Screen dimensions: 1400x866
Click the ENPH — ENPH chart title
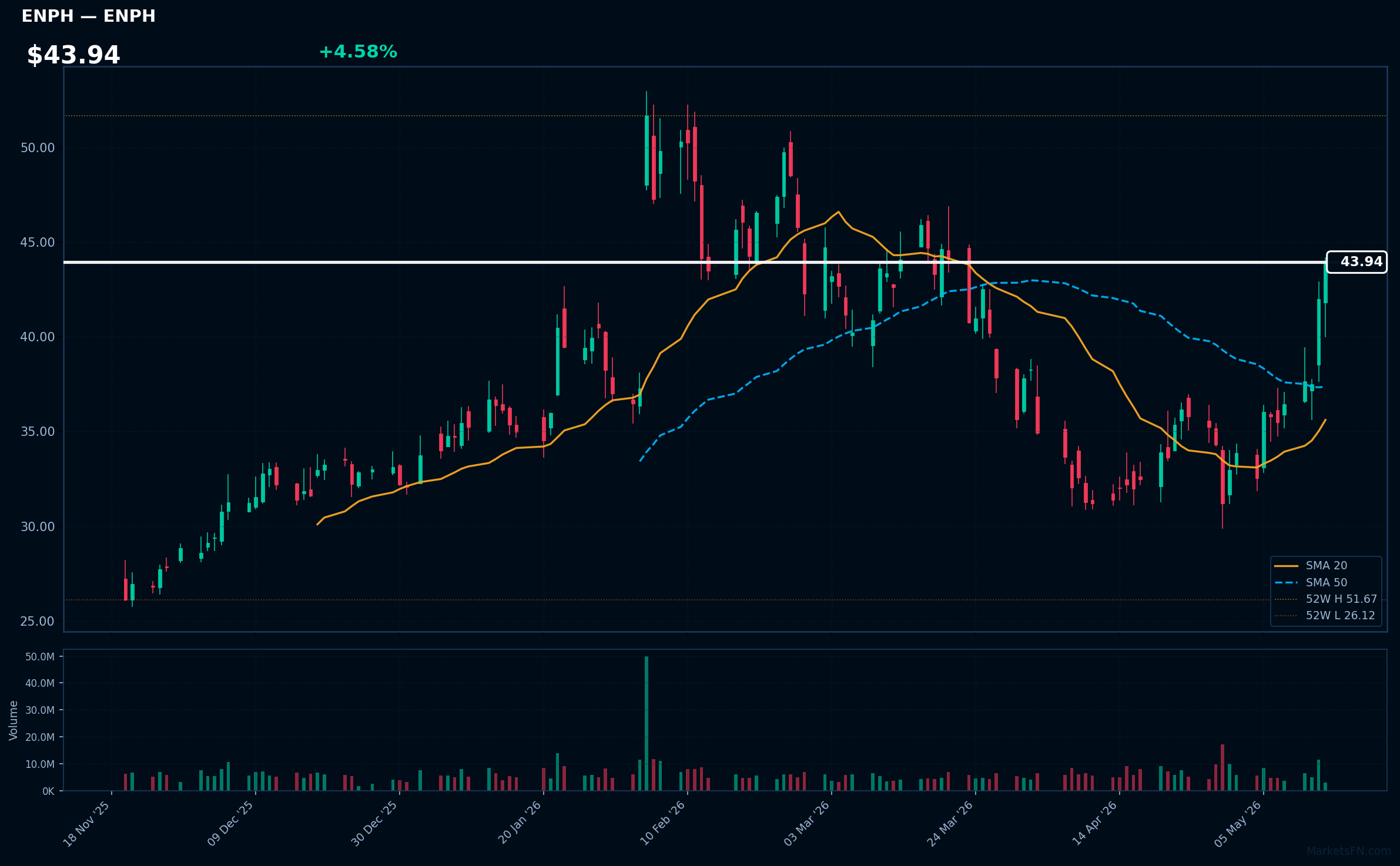[x=89, y=16]
